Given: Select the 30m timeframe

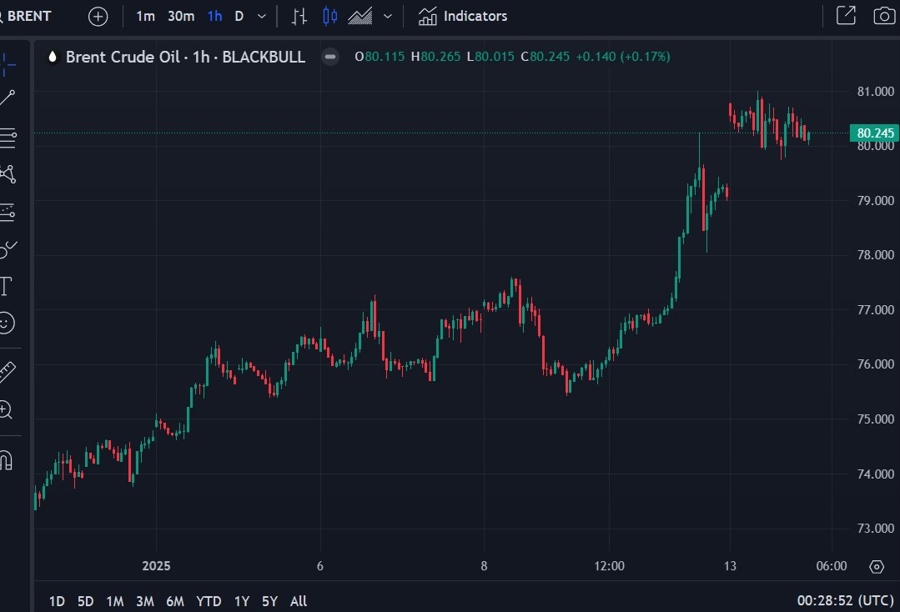Looking at the screenshot, I should pos(181,16).
